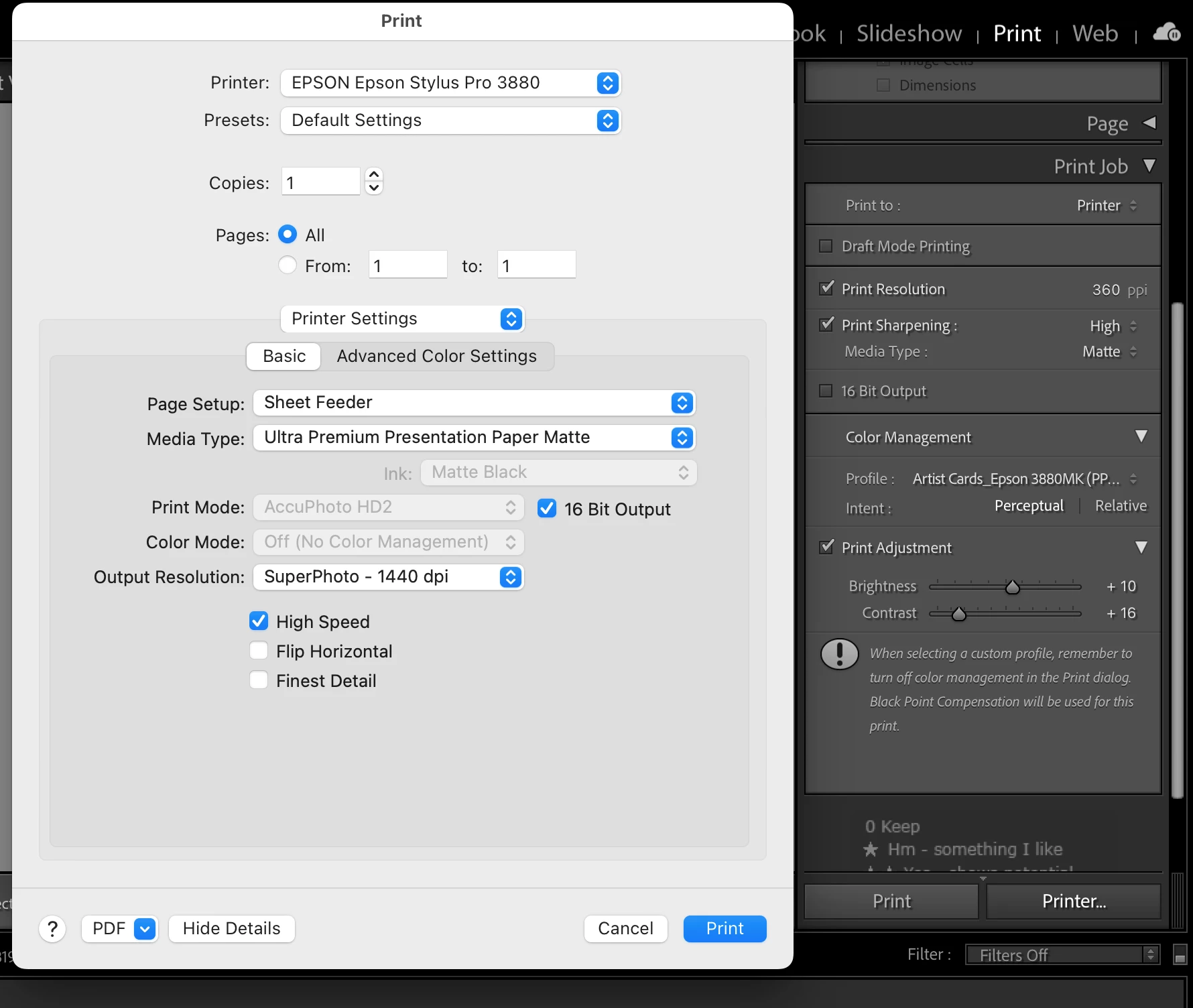Select the All pages radio button
This screenshot has height=1008, width=1193.
click(288, 235)
